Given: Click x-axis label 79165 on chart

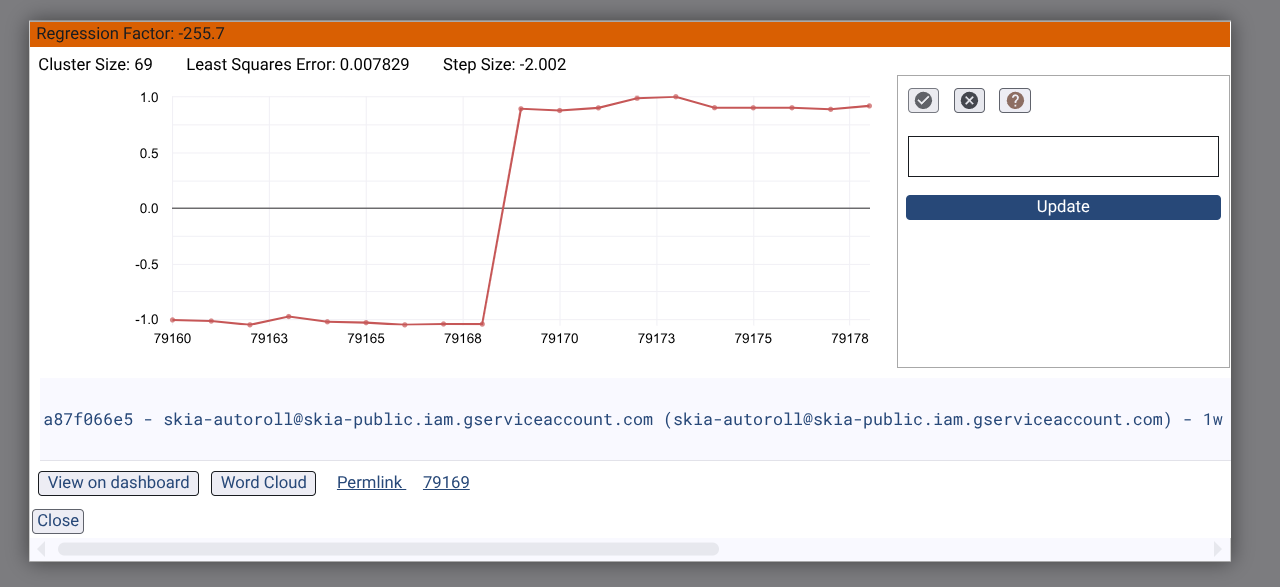Looking at the screenshot, I should click(x=366, y=339).
